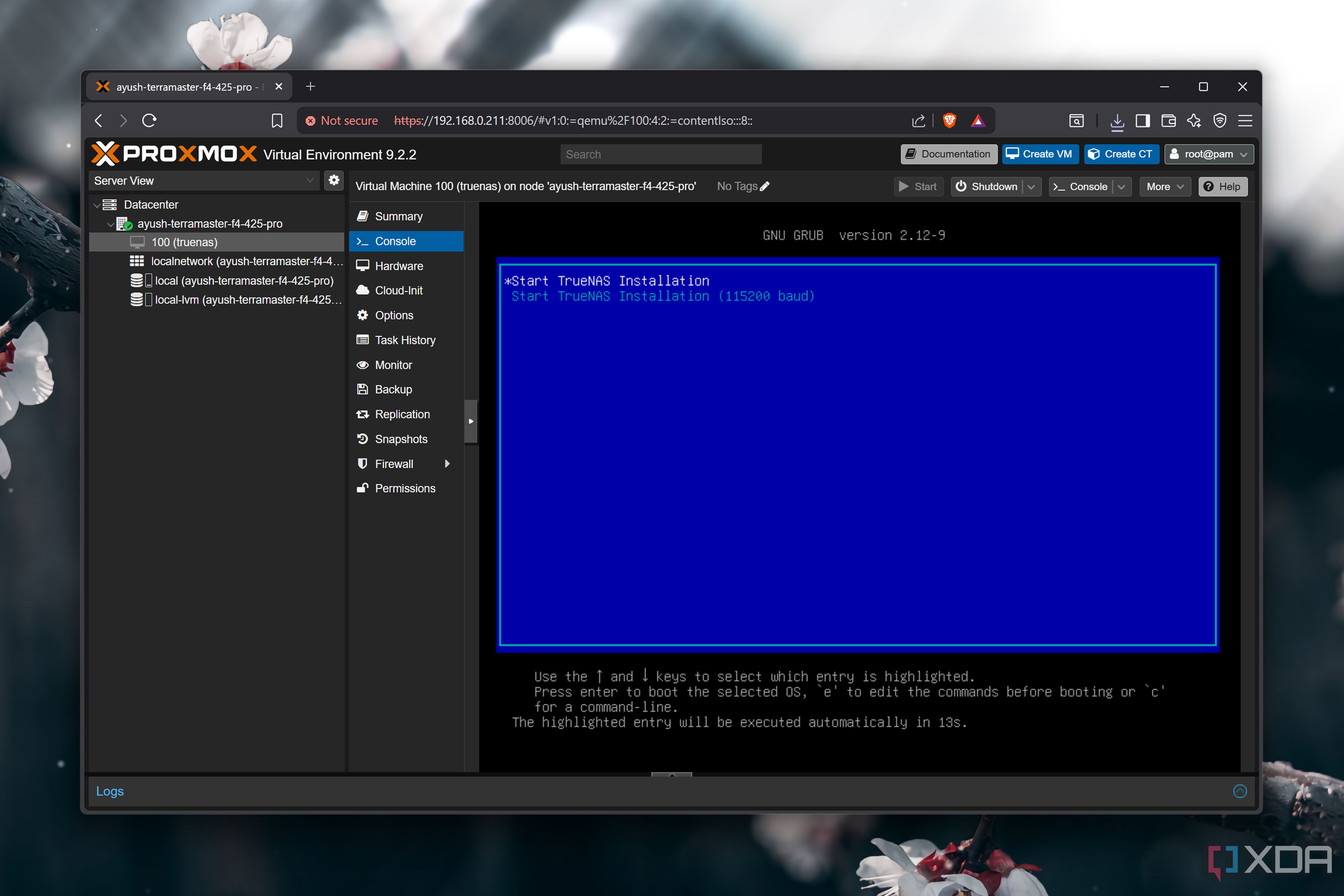Open the Backup menu item
Screen dimensions: 1344x896
click(406, 389)
